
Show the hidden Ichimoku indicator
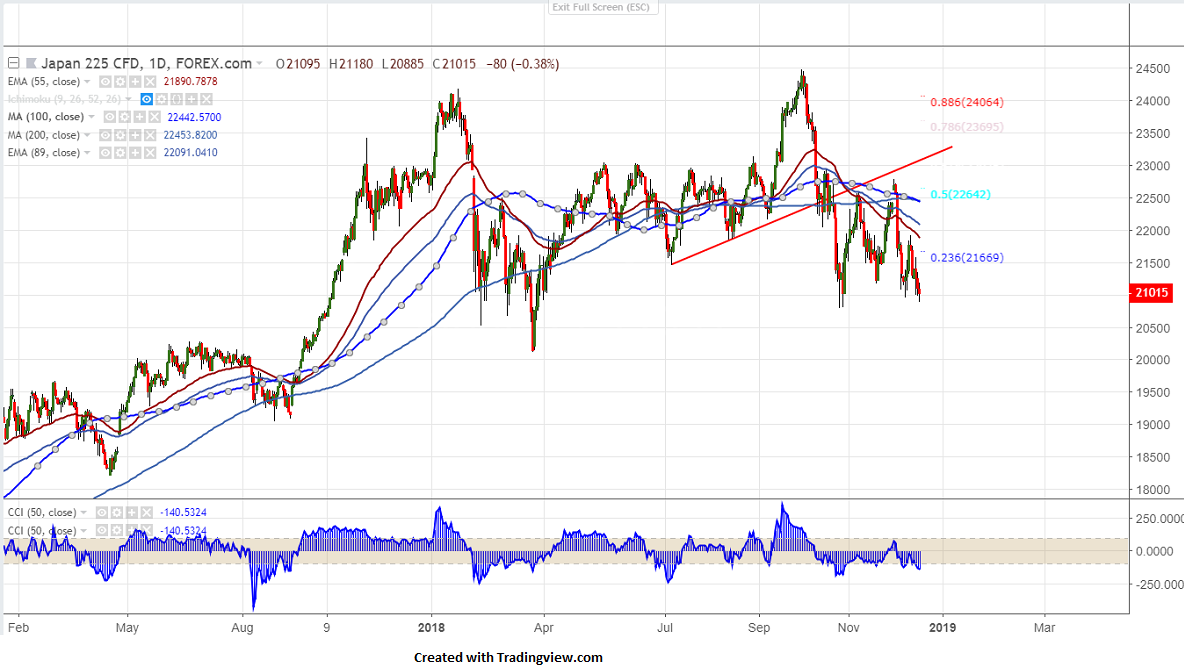[x=146, y=99]
